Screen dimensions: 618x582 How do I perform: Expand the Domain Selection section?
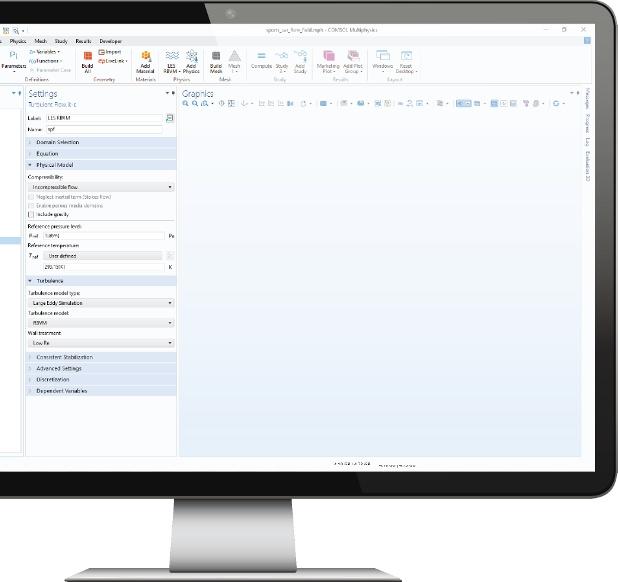(101, 142)
